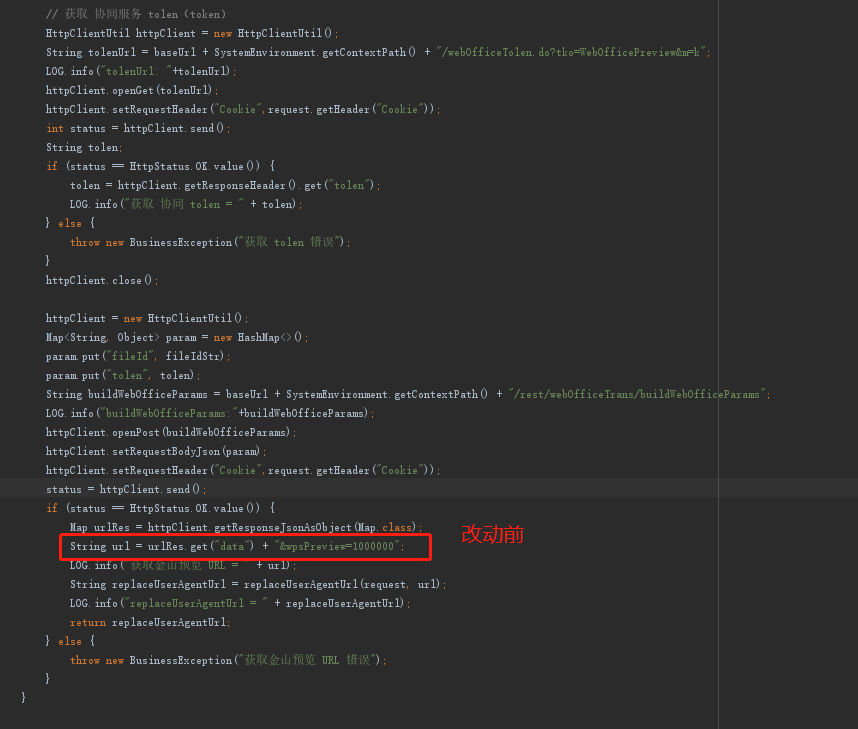This screenshot has height=729, width=858.
Task: Place cursor on the top comment line
Action: (135, 14)
